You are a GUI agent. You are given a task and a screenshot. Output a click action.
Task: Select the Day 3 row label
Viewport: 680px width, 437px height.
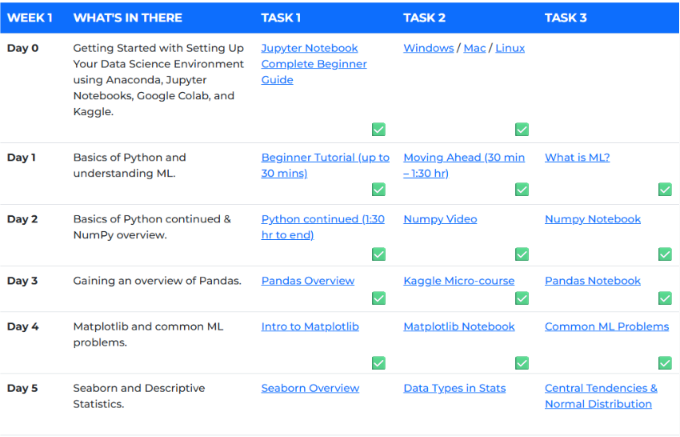click(x=22, y=281)
